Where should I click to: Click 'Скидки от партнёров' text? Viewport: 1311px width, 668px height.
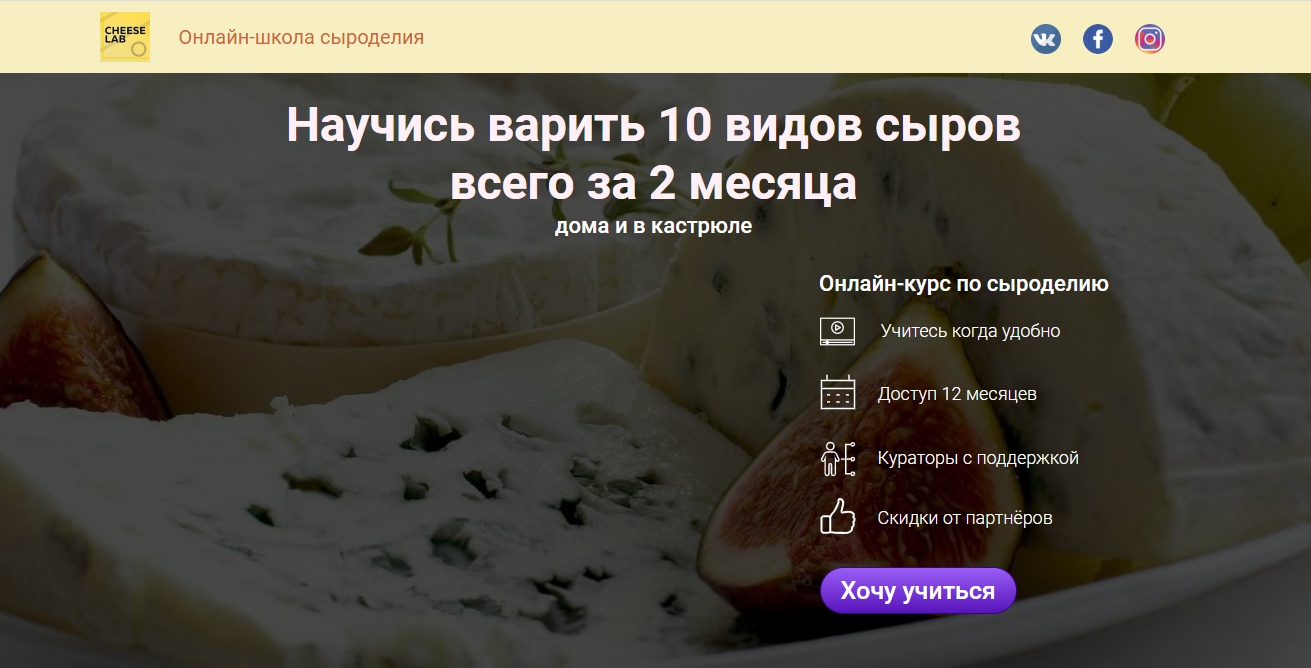[965, 518]
